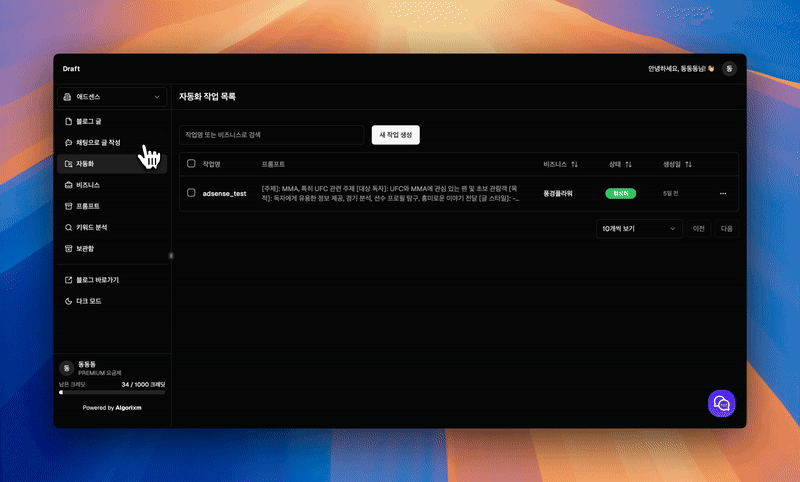Click the archive icon beside 프롬프트
The image size is (800, 482).
tap(68, 206)
